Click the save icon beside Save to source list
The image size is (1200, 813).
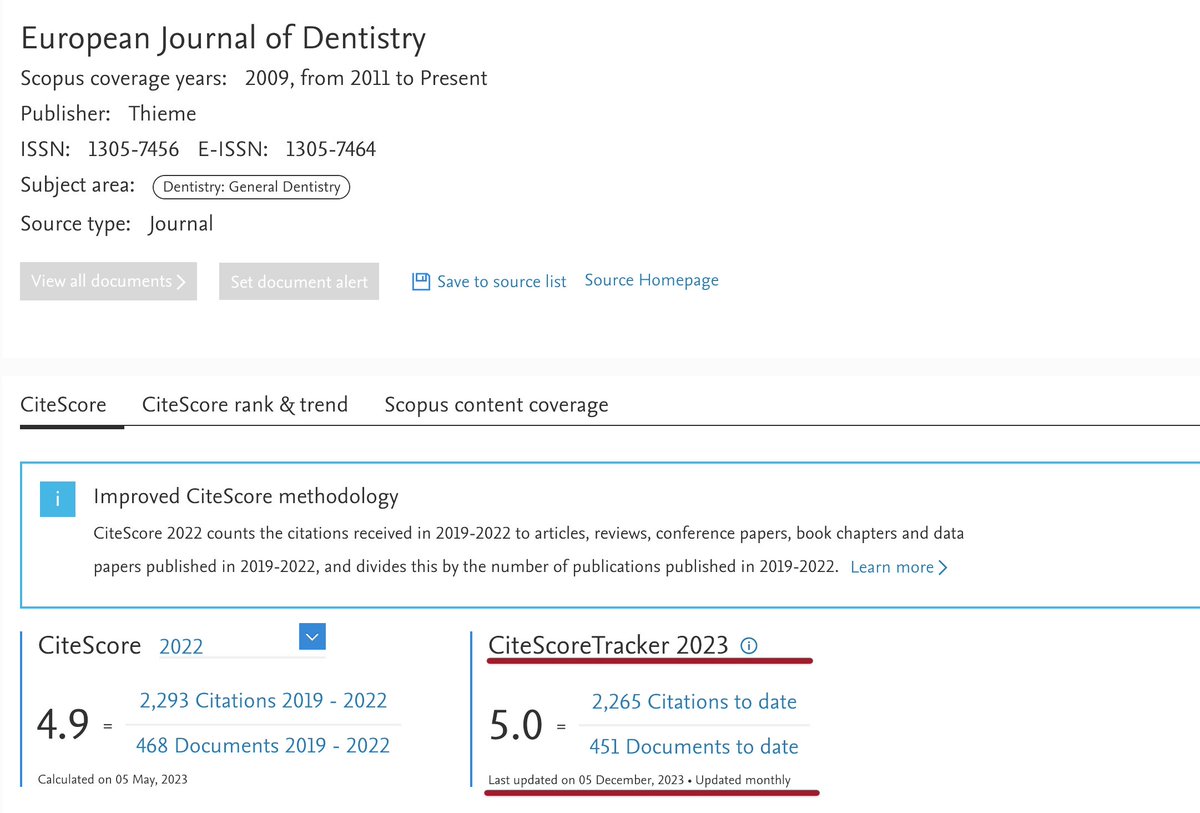421,282
